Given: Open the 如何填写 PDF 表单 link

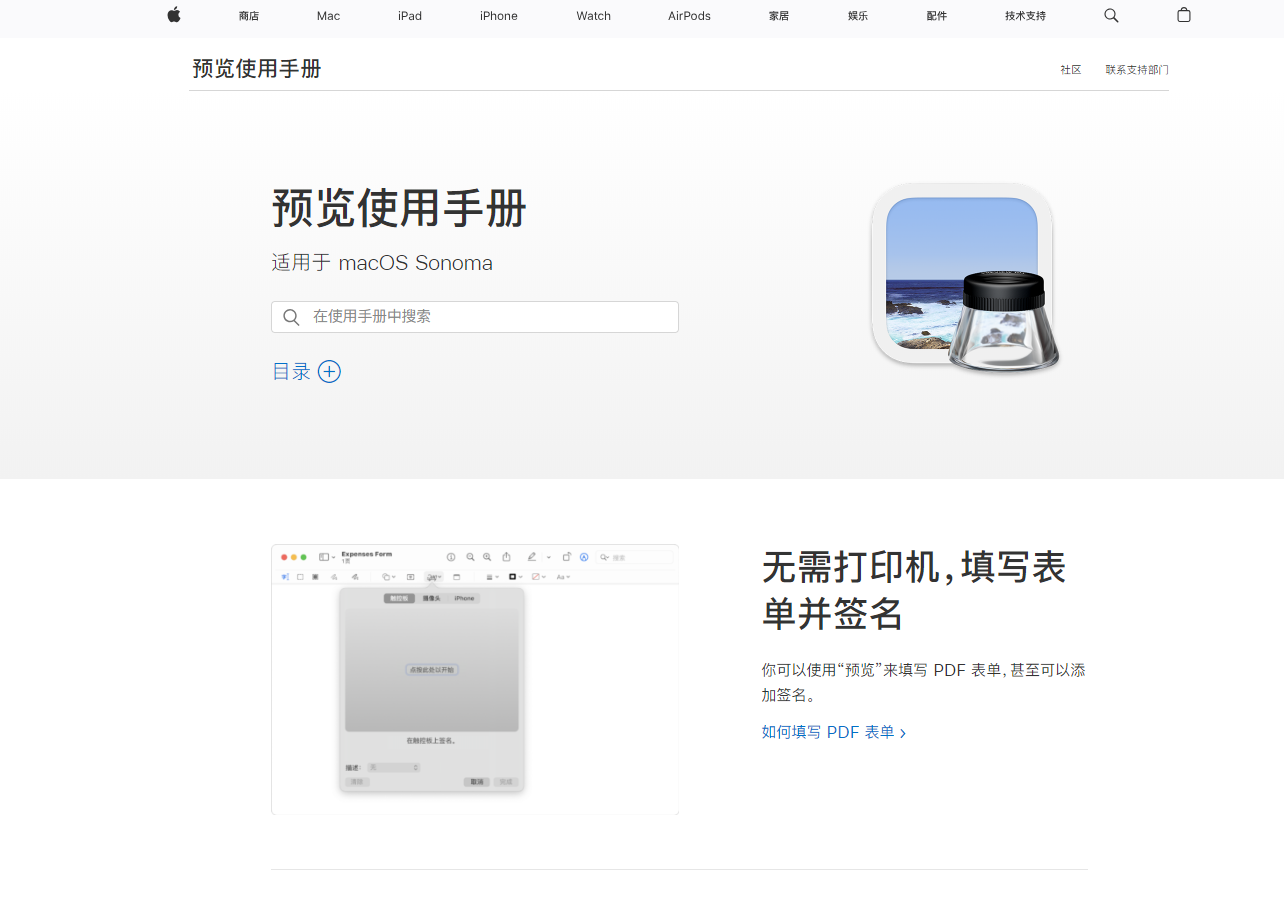Looking at the screenshot, I should tap(830, 732).
